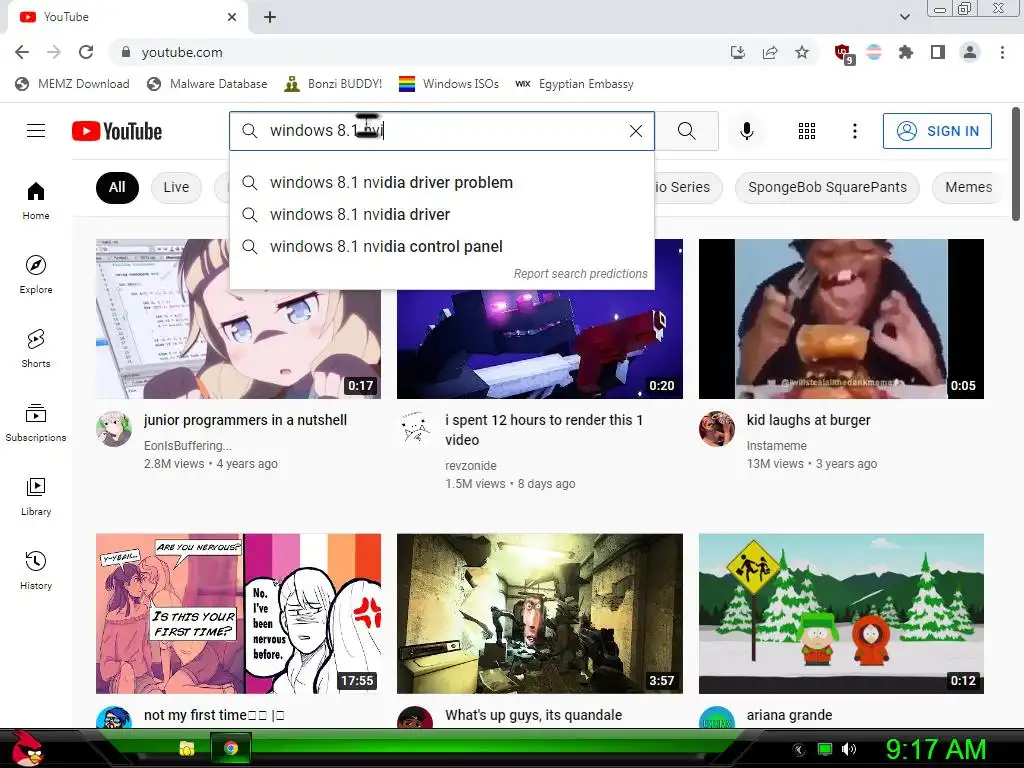Open Egyptian Embassy bookmark

pos(575,84)
